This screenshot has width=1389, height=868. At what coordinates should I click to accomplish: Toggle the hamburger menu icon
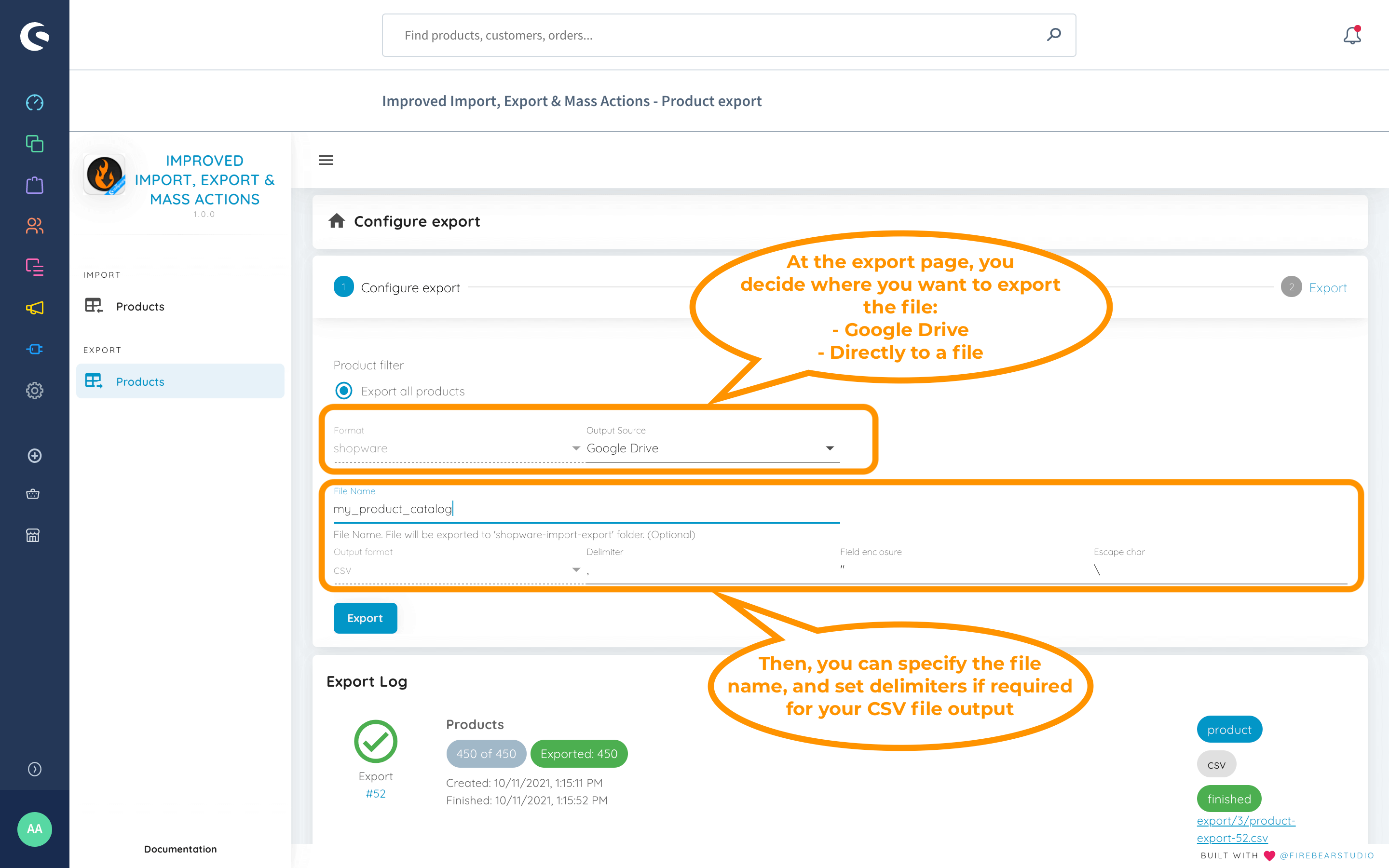[326, 160]
